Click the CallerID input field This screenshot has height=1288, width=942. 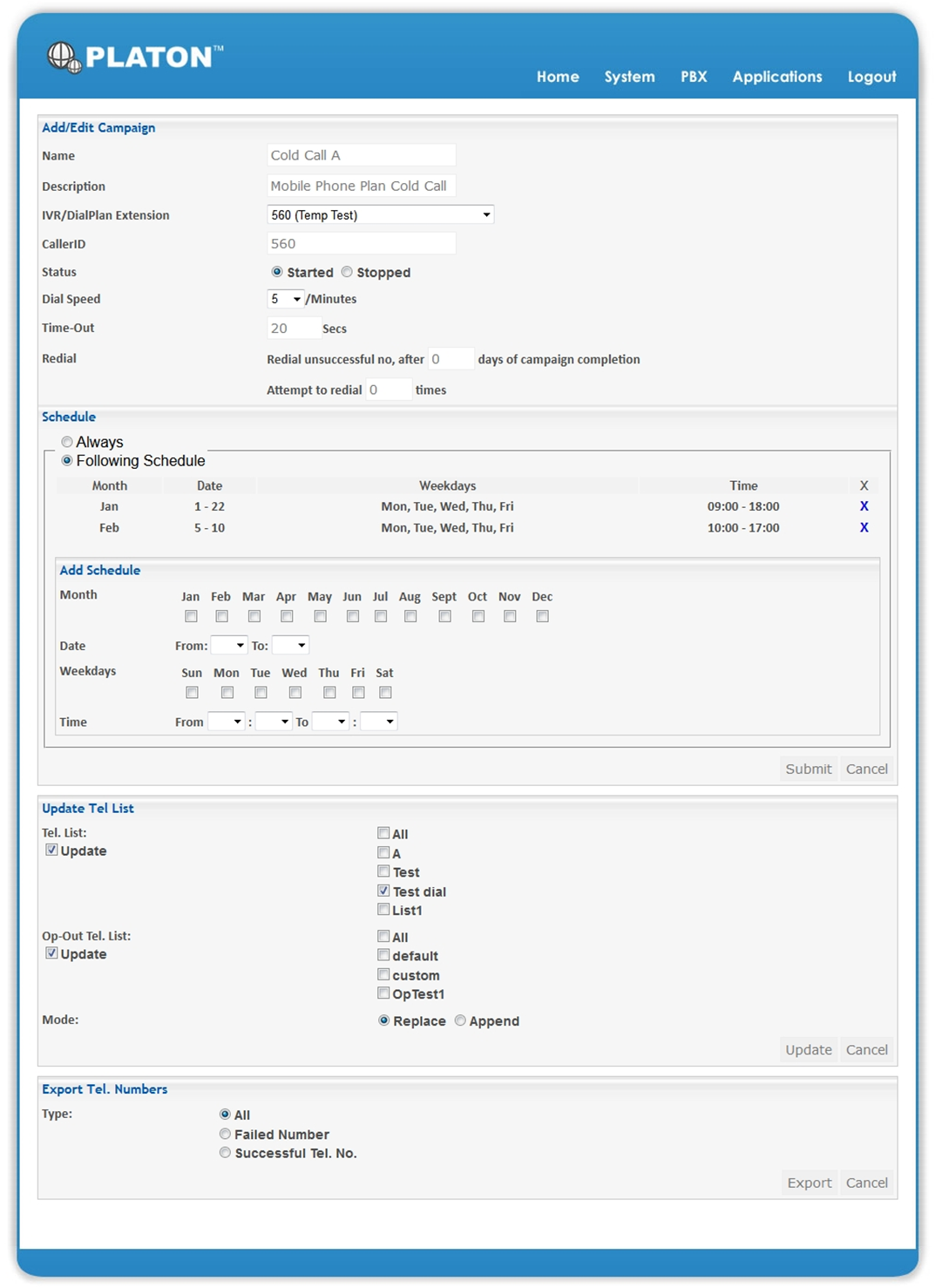tap(361, 244)
